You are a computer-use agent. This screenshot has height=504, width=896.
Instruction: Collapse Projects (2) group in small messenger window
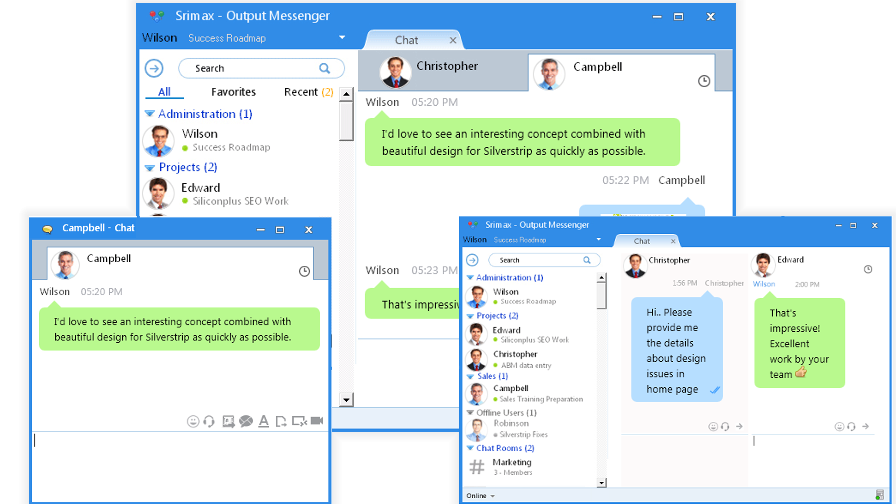pyautogui.click(x=470, y=315)
